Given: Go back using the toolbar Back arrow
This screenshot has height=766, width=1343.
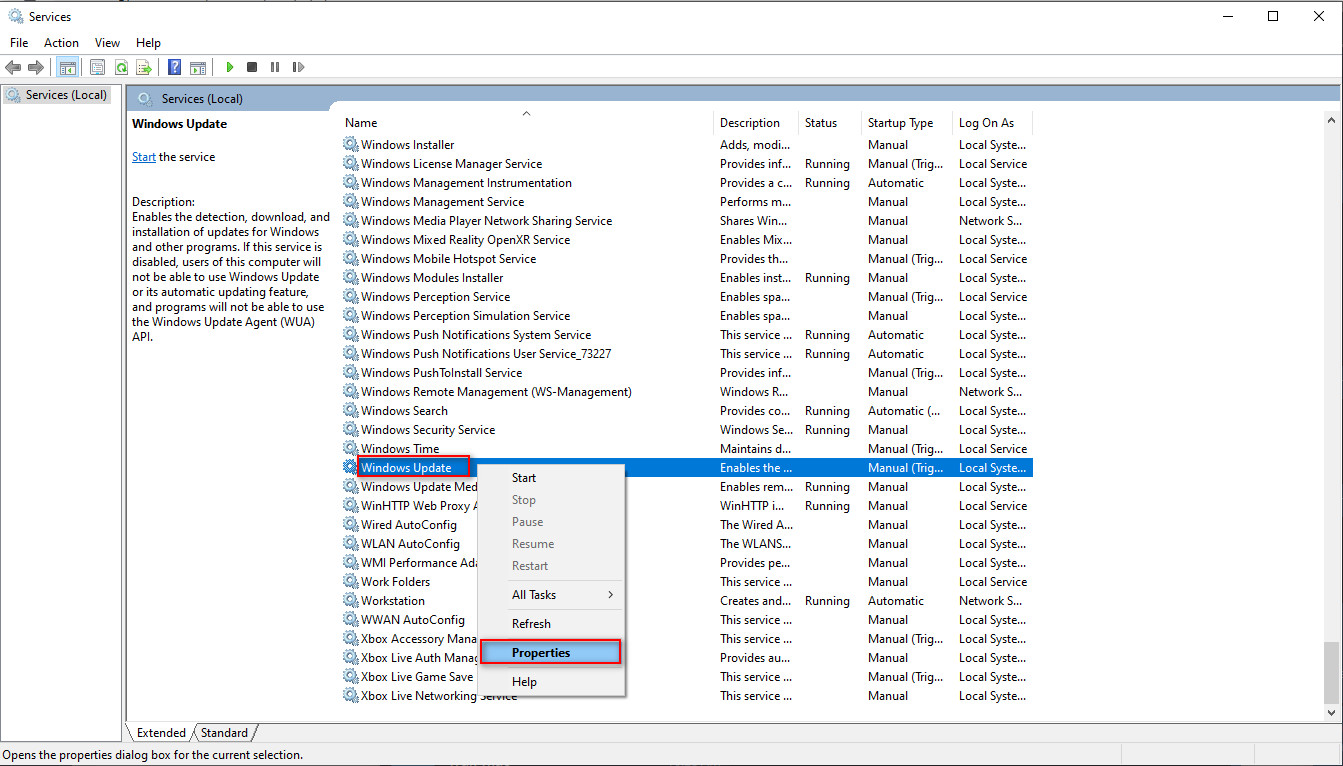Looking at the screenshot, I should tap(13, 67).
